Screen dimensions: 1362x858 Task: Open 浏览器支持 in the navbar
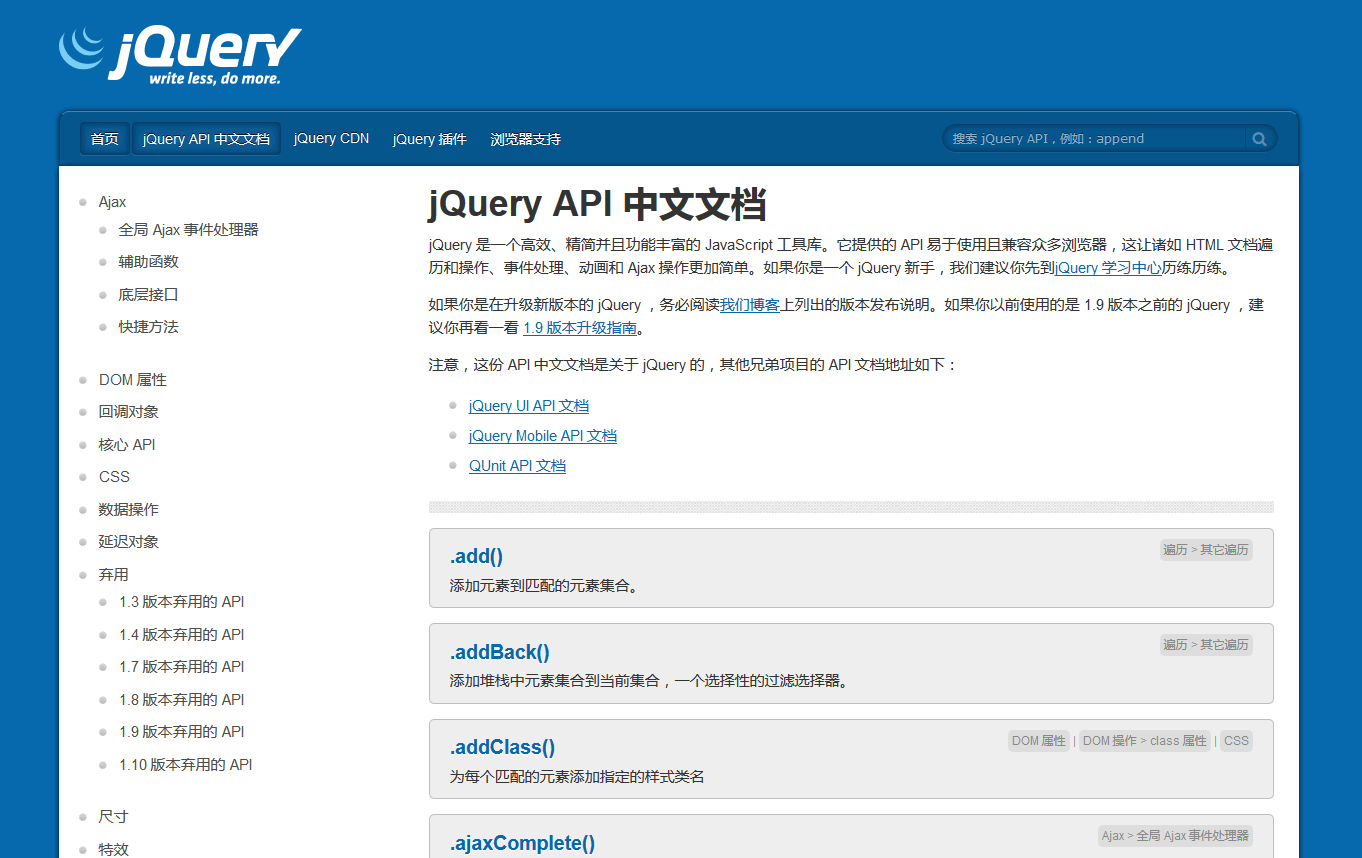pos(525,139)
